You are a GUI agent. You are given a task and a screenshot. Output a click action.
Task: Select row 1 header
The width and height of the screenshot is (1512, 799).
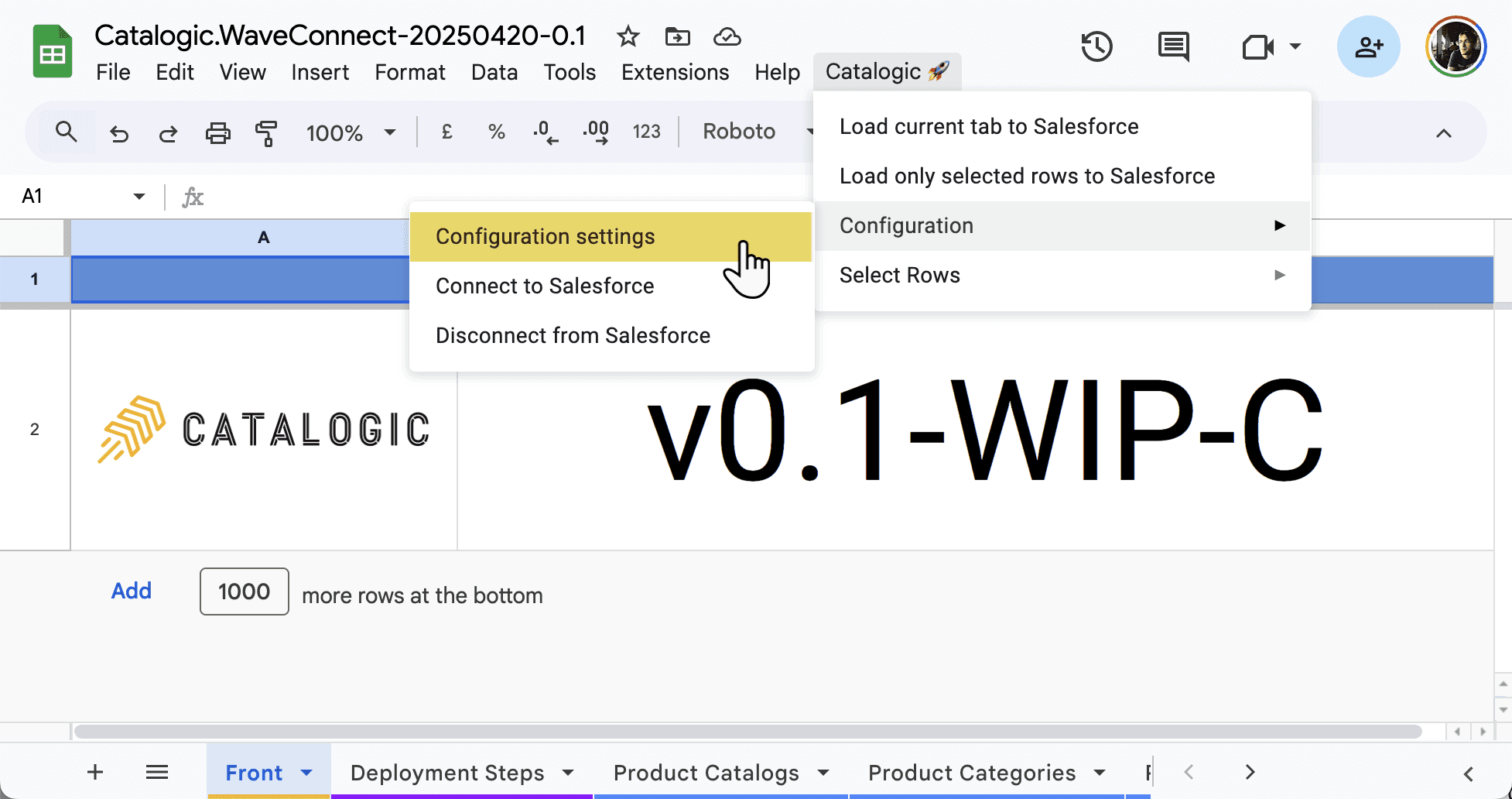click(x=35, y=279)
